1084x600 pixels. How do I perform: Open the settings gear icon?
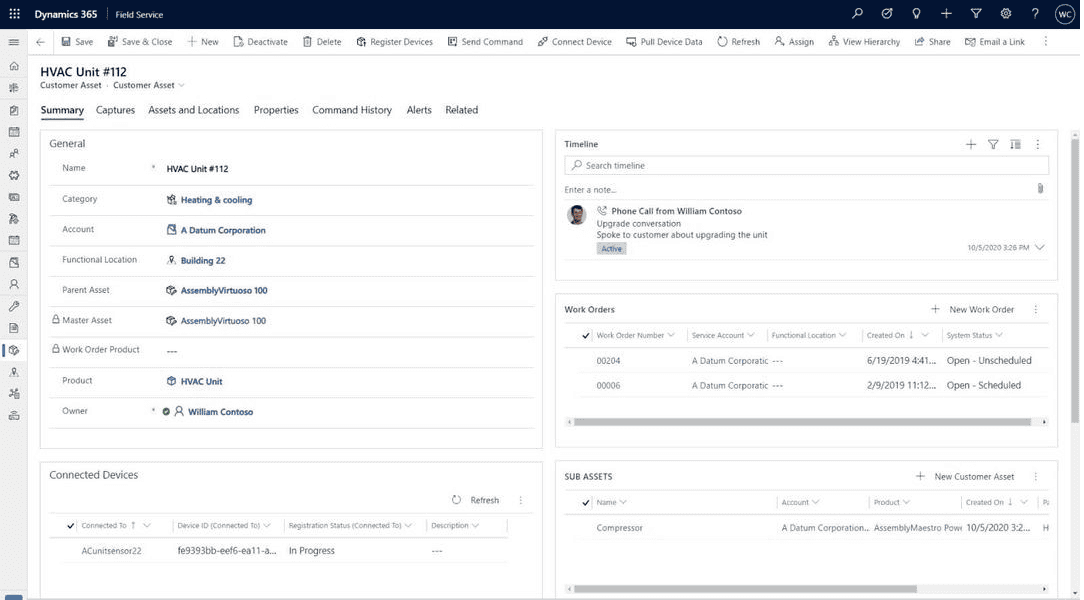click(1006, 14)
